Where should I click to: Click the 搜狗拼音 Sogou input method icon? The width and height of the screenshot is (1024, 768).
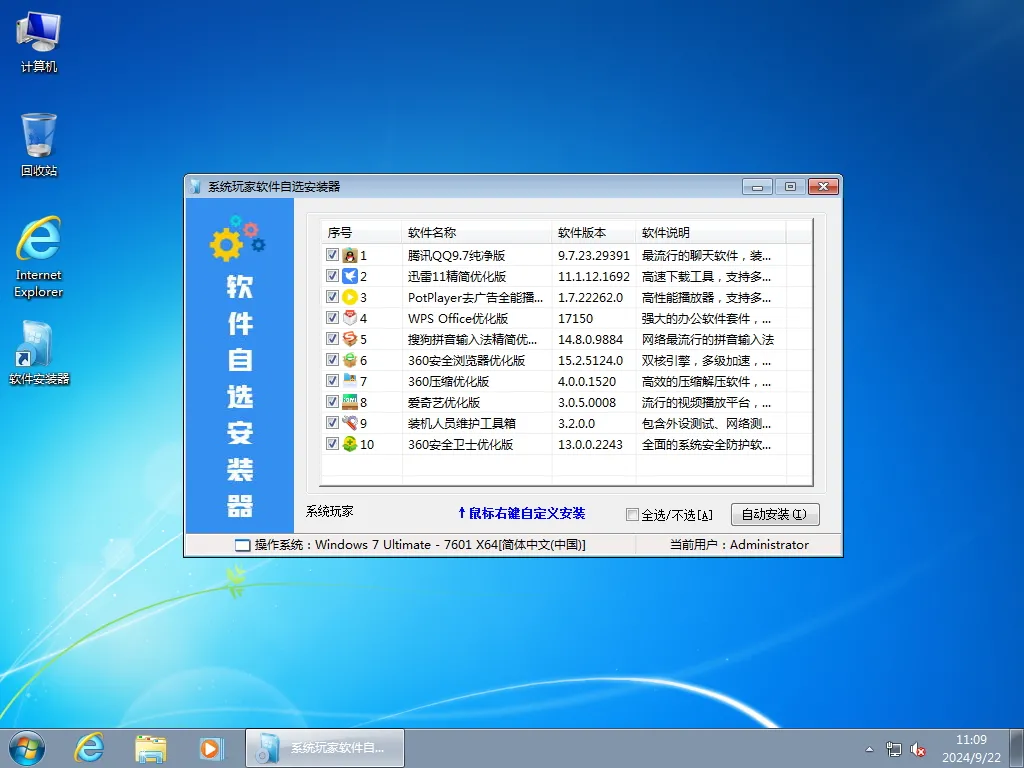[x=350, y=339]
